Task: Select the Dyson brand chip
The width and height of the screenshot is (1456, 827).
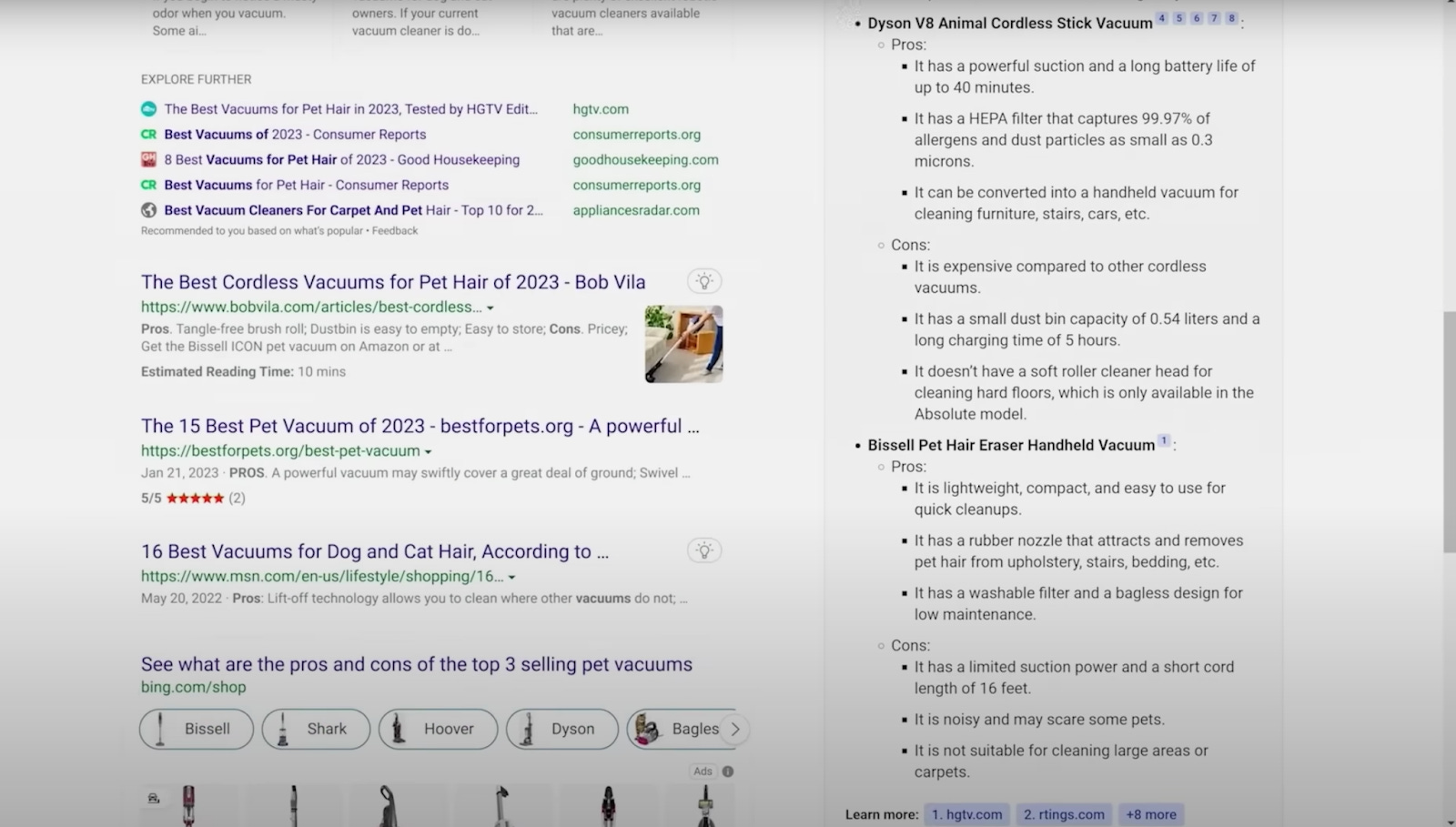Action: coord(562,729)
